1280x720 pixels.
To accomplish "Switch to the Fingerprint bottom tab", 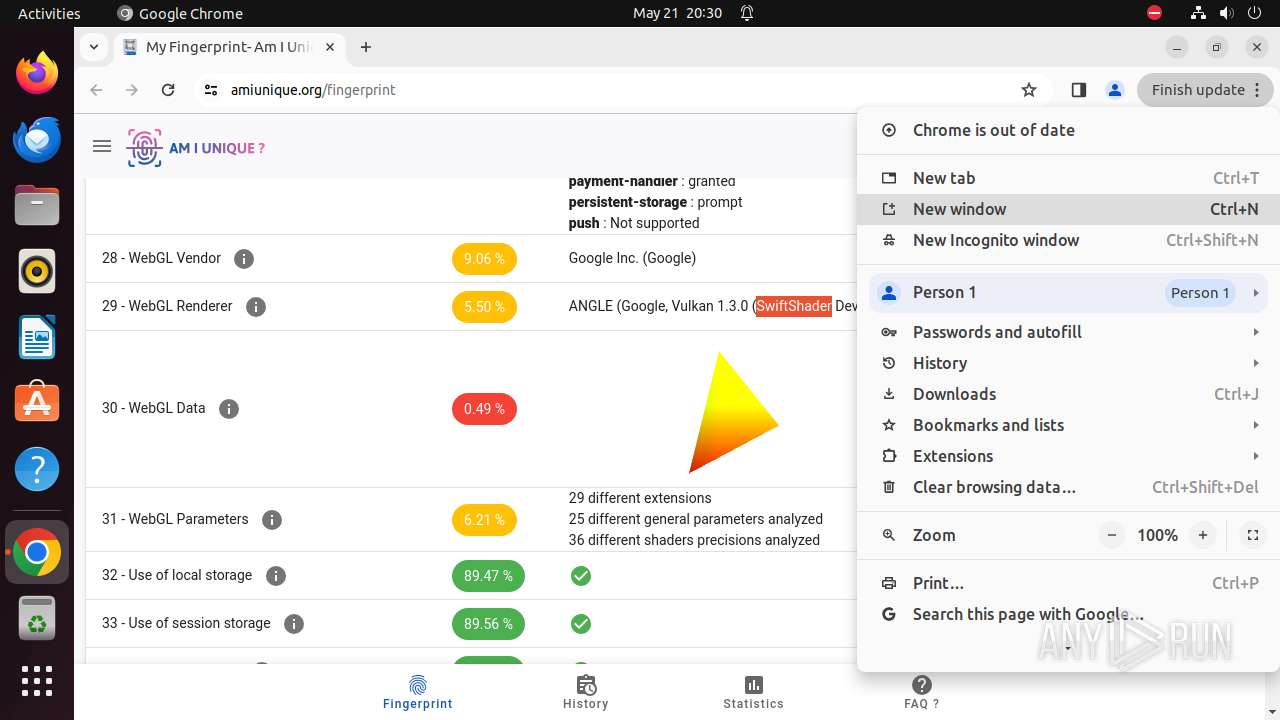I will (x=418, y=692).
